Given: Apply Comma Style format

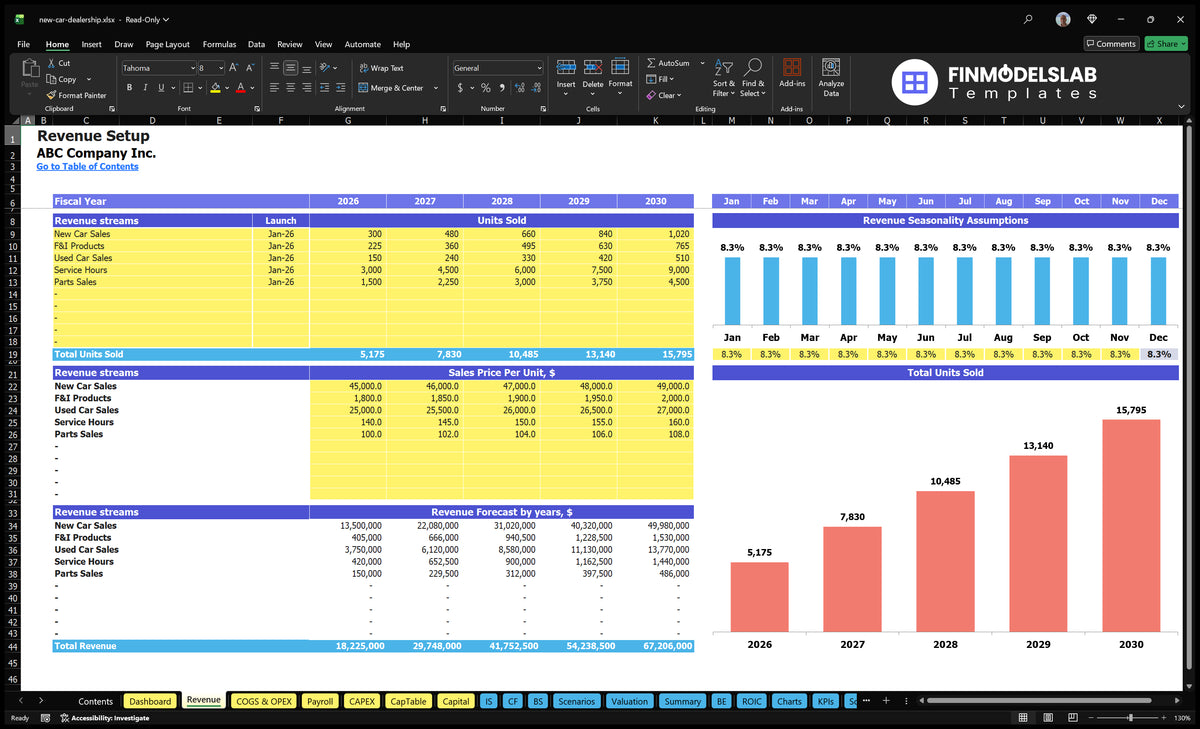Looking at the screenshot, I should point(500,88).
